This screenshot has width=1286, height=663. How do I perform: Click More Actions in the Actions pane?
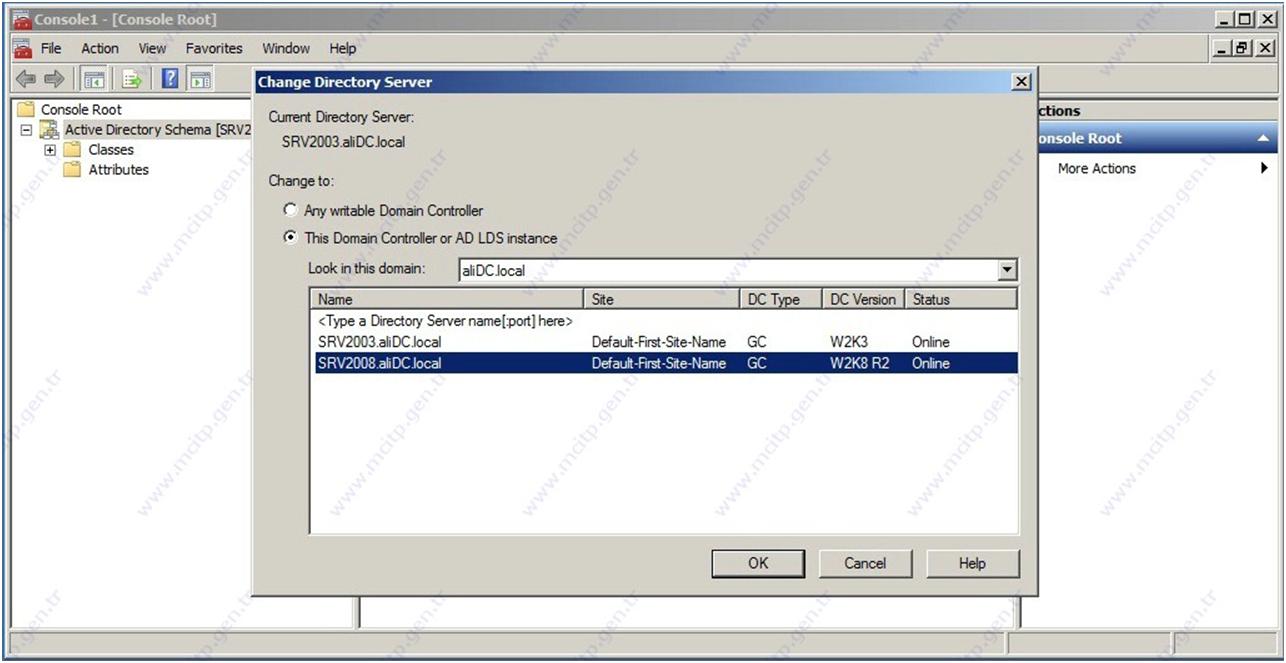click(1097, 169)
